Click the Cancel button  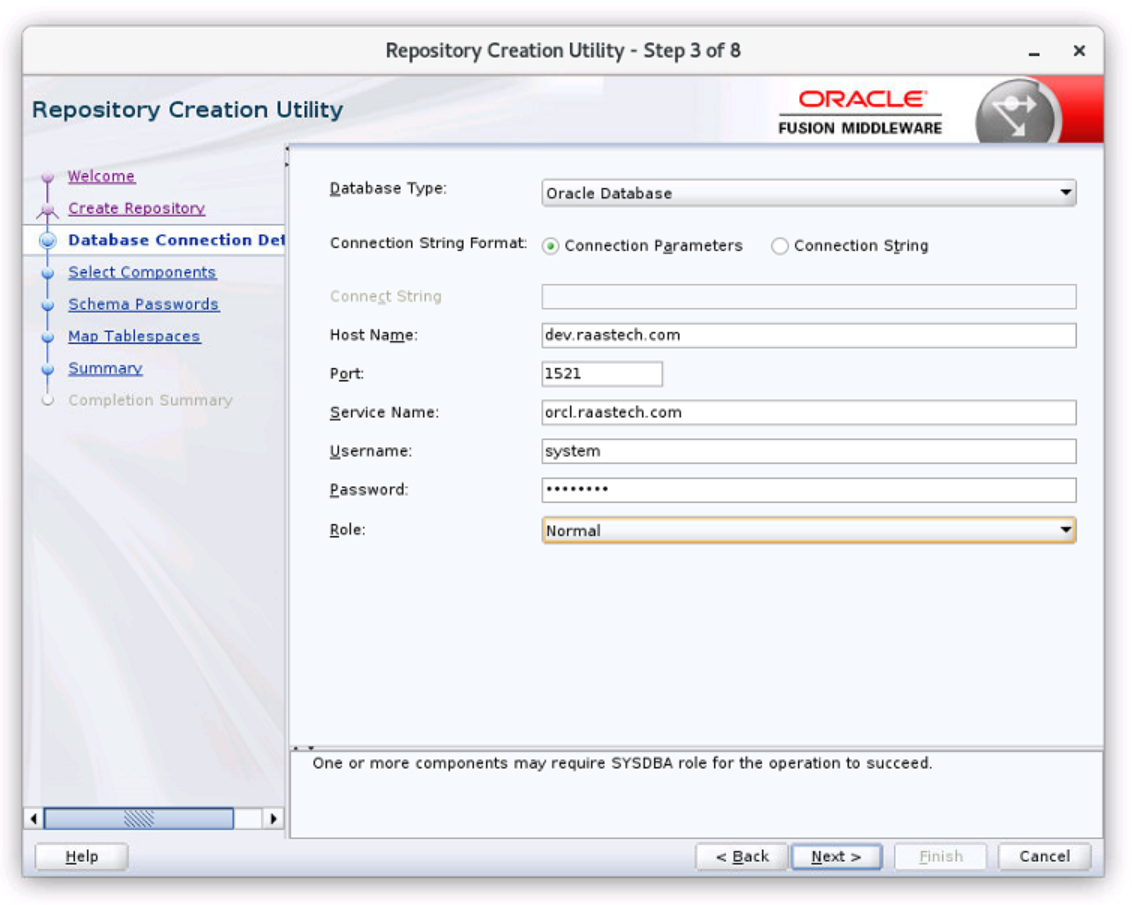point(1044,856)
